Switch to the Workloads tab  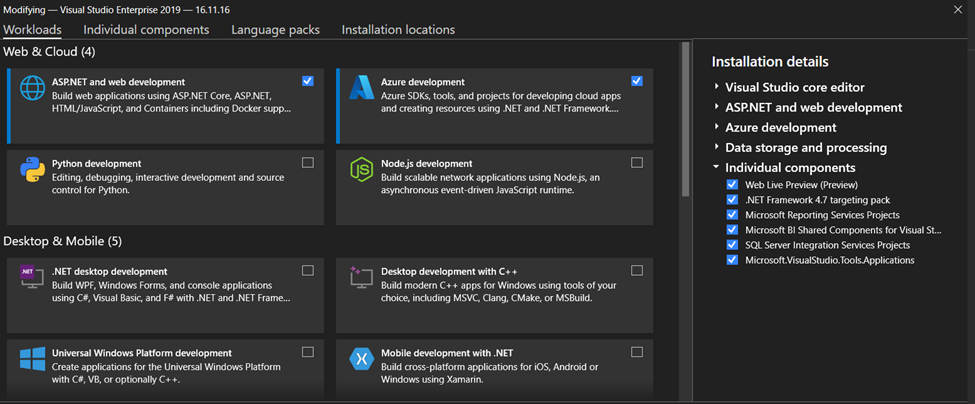point(32,29)
